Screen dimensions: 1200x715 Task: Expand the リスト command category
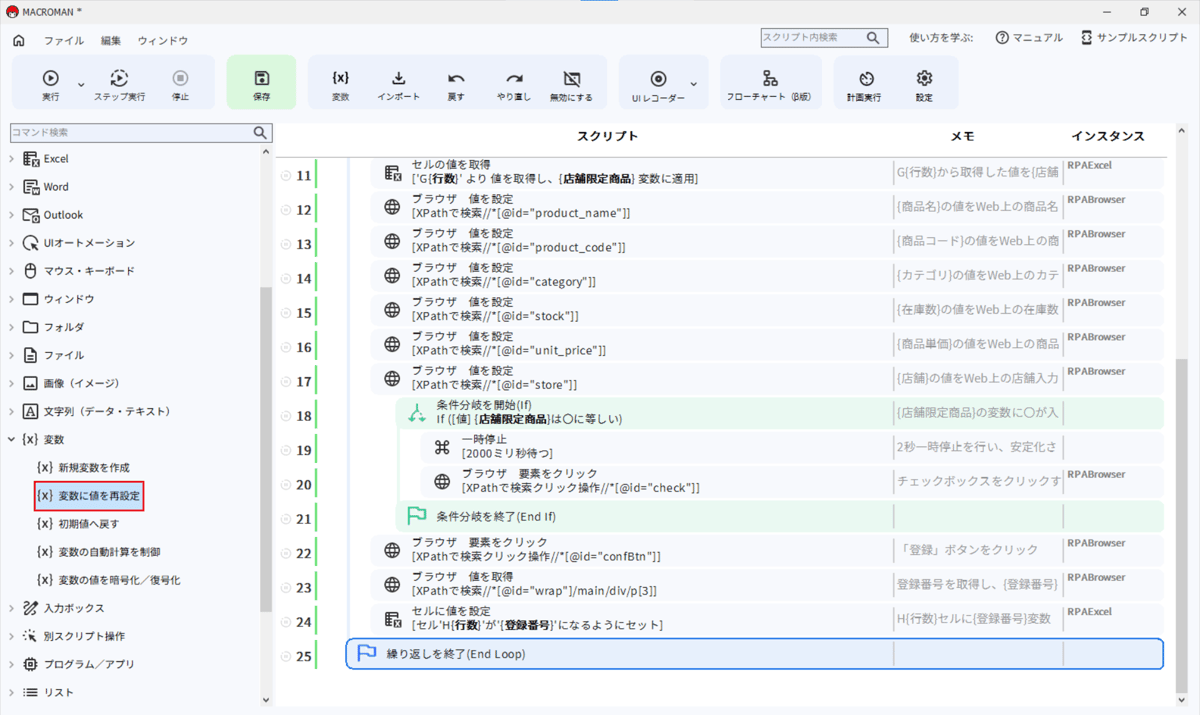pyautogui.click(x=12, y=692)
